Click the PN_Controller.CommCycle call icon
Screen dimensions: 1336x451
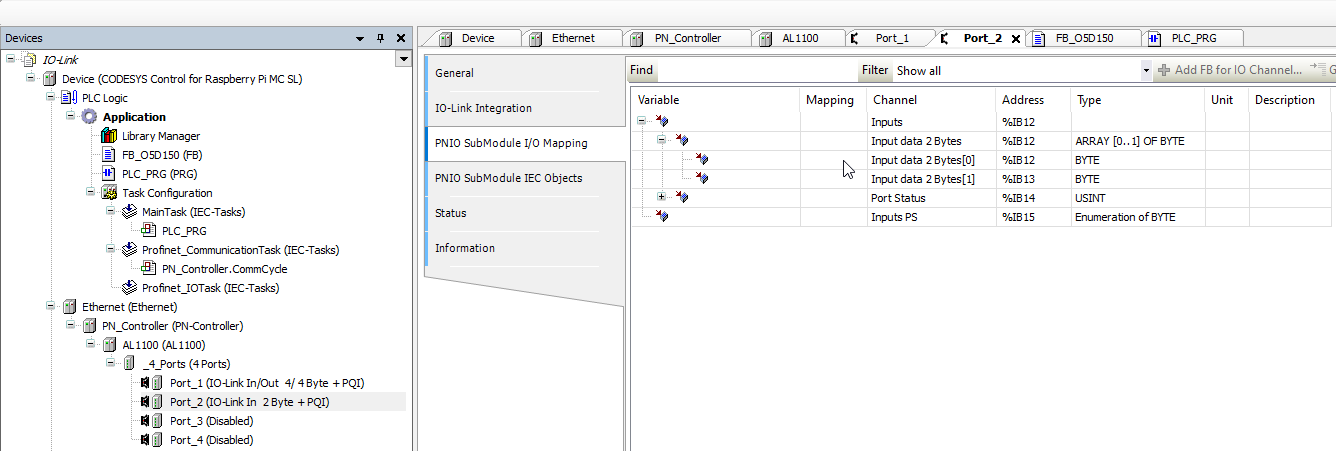click(x=149, y=269)
